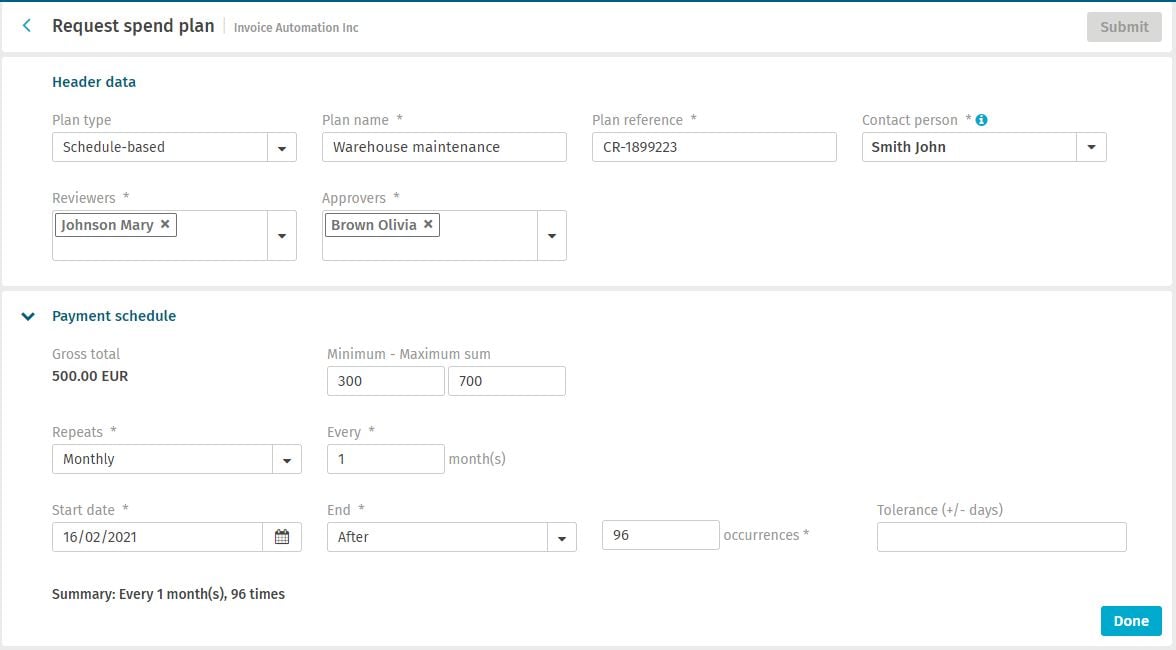This screenshot has width=1176, height=650.
Task: Open the End condition dropdown showing After
Action: tap(562, 536)
